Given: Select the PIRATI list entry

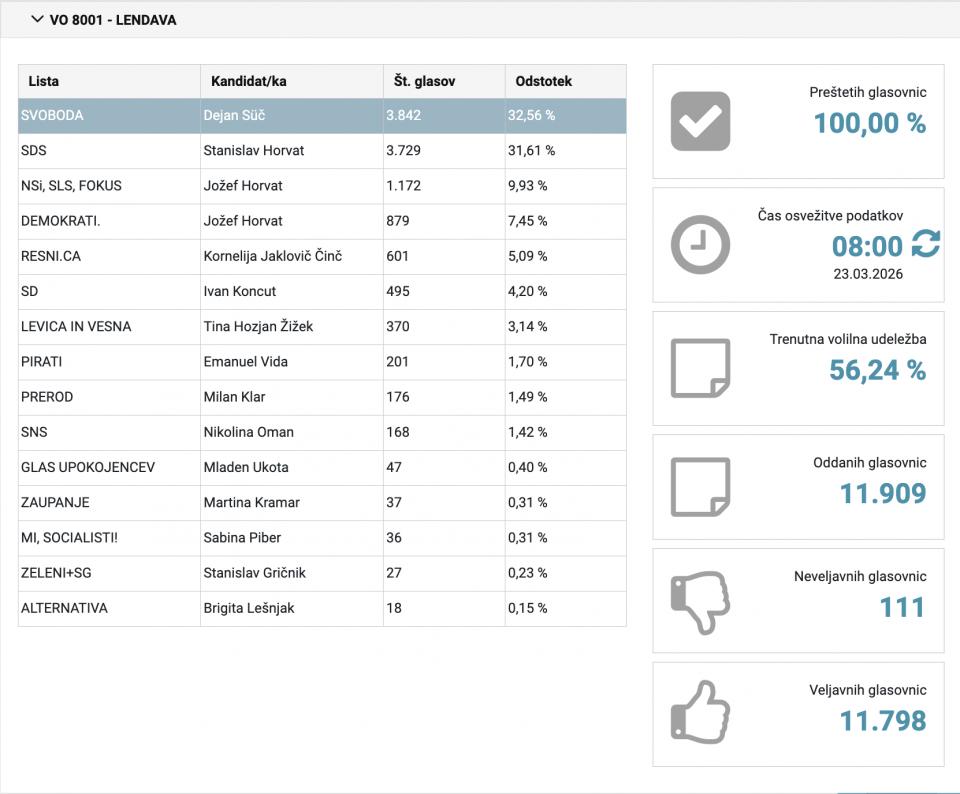Looking at the screenshot, I should 41,362.
